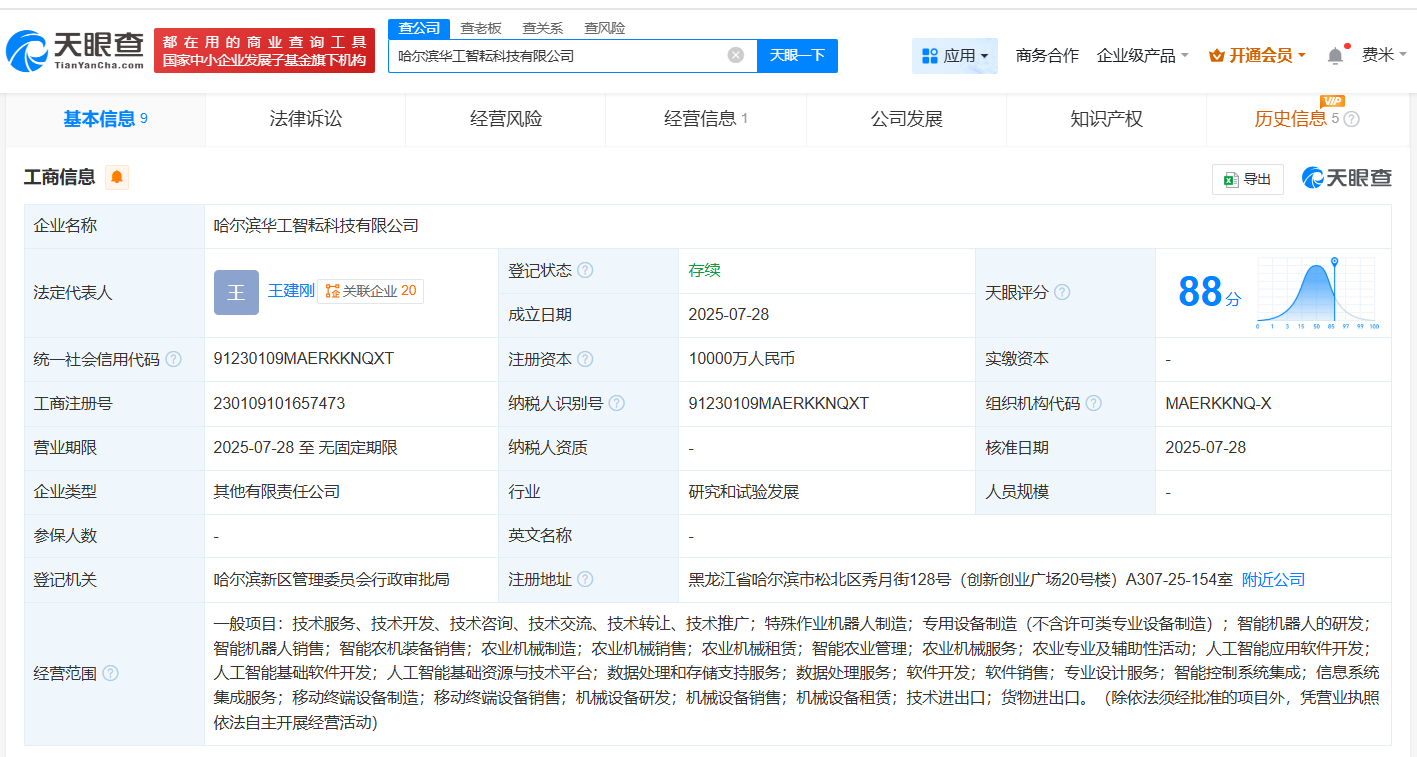Open the 附近公司 link
Viewport: 1417px width, 757px height.
(1272, 579)
